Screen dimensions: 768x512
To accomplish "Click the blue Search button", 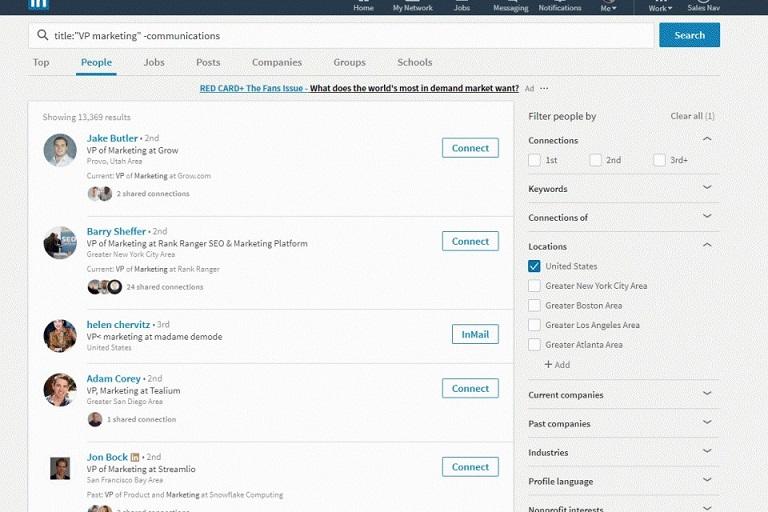I will click(x=689, y=35).
